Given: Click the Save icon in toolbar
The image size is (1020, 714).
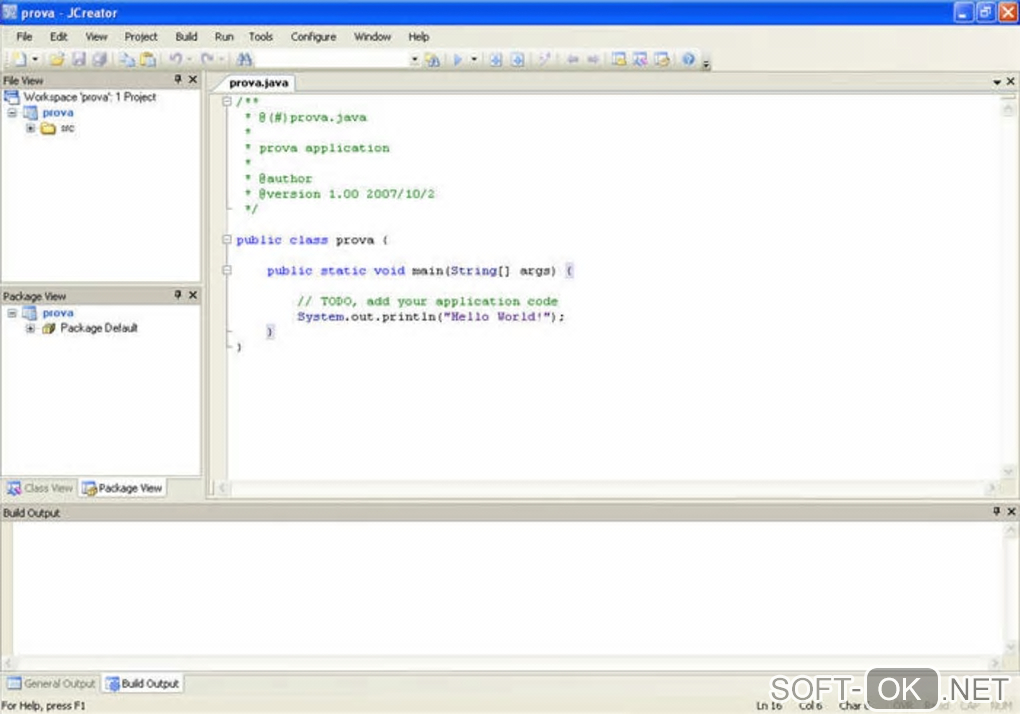Looking at the screenshot, I should click(x=79, y=59).
